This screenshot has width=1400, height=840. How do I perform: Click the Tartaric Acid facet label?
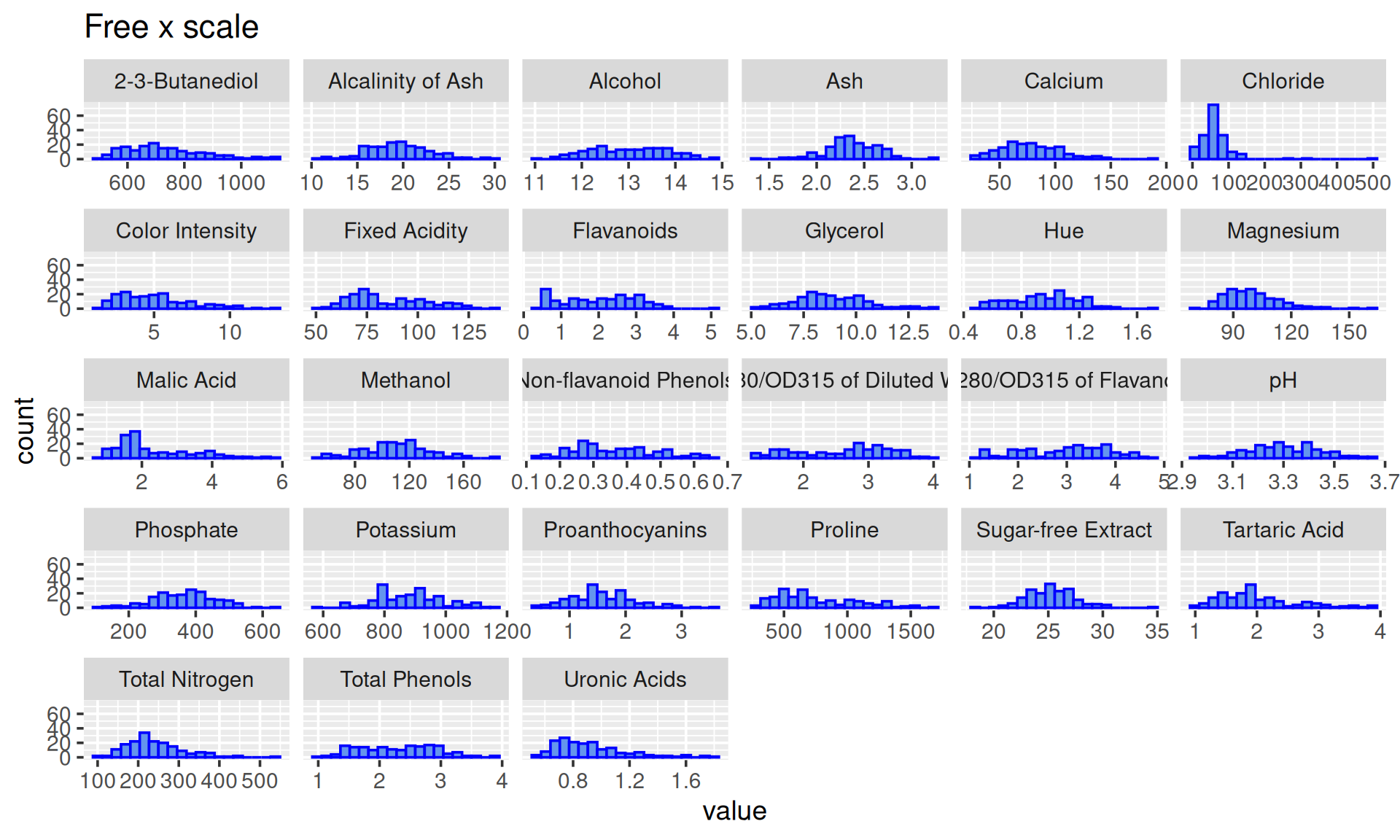click(x=1283, y=529)
